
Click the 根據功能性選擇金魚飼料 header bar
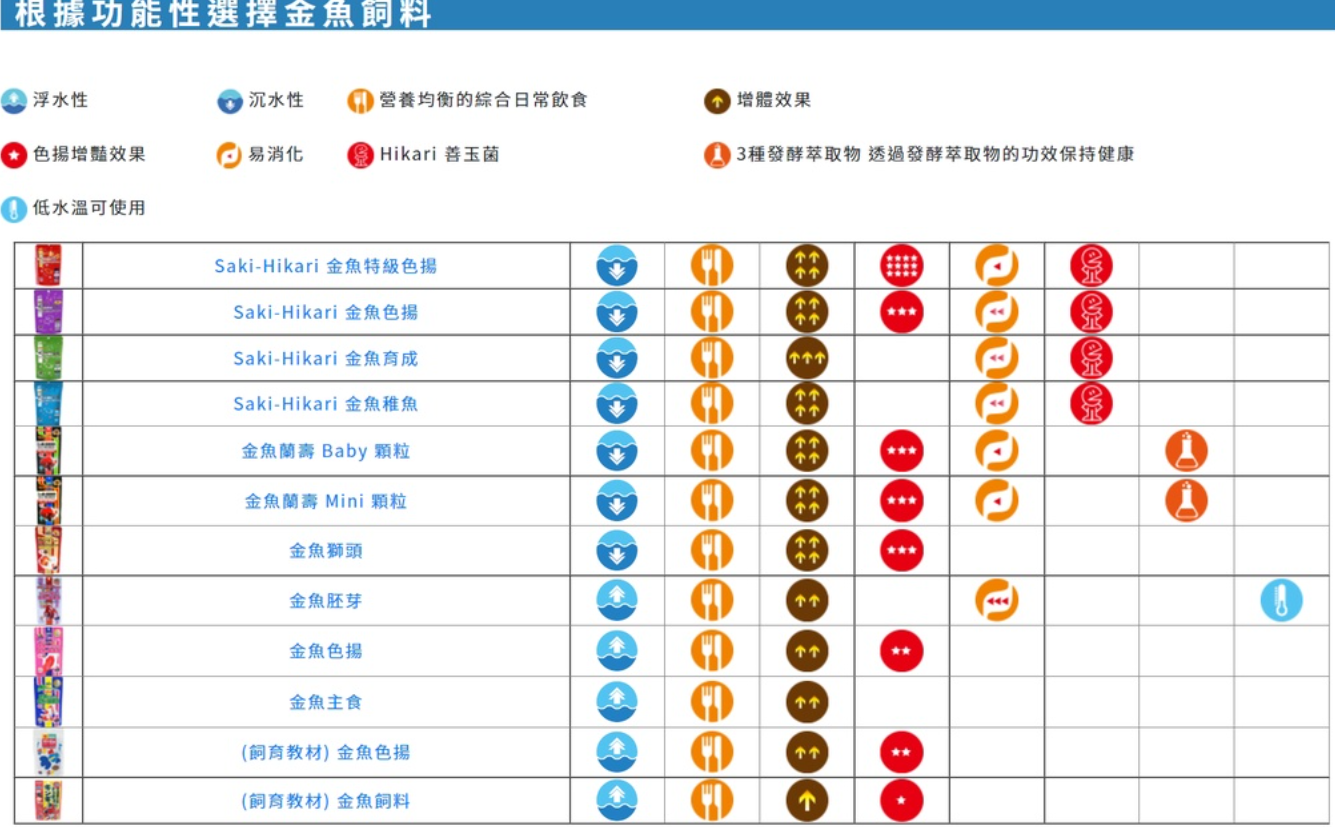667,14
